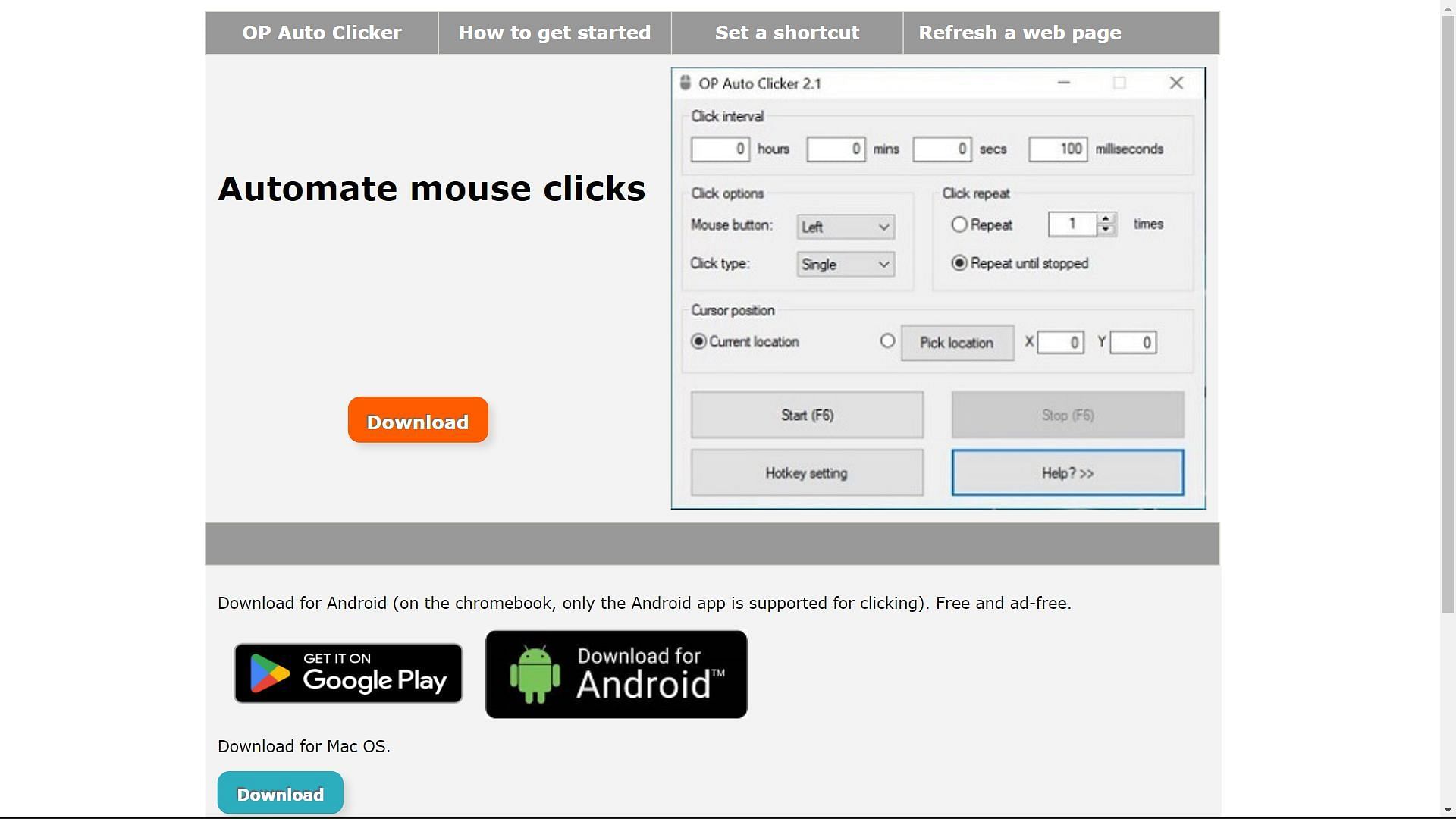Increment click repeat times stepper

click(1104, 218)
